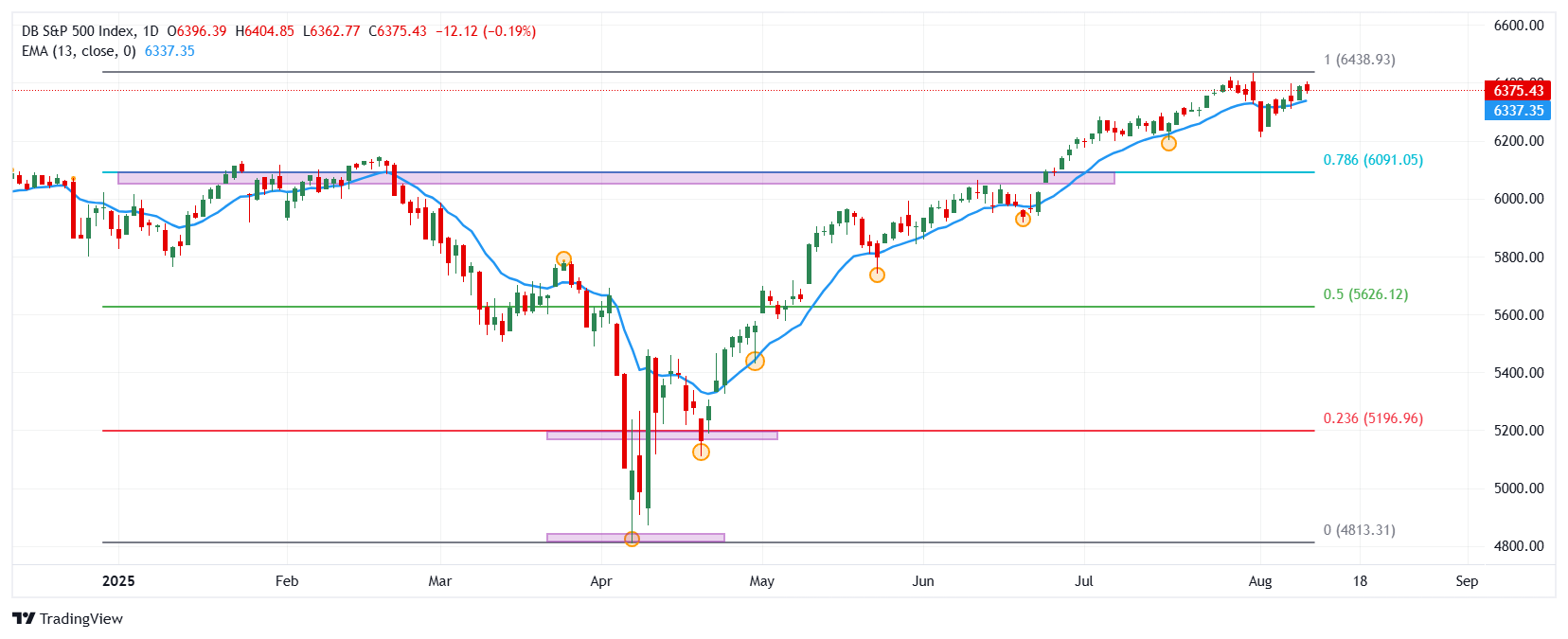Click Fibonacci label 0 (4813.31)
The width and height of the screenshot is (1568, 639).
(1360, 530)
